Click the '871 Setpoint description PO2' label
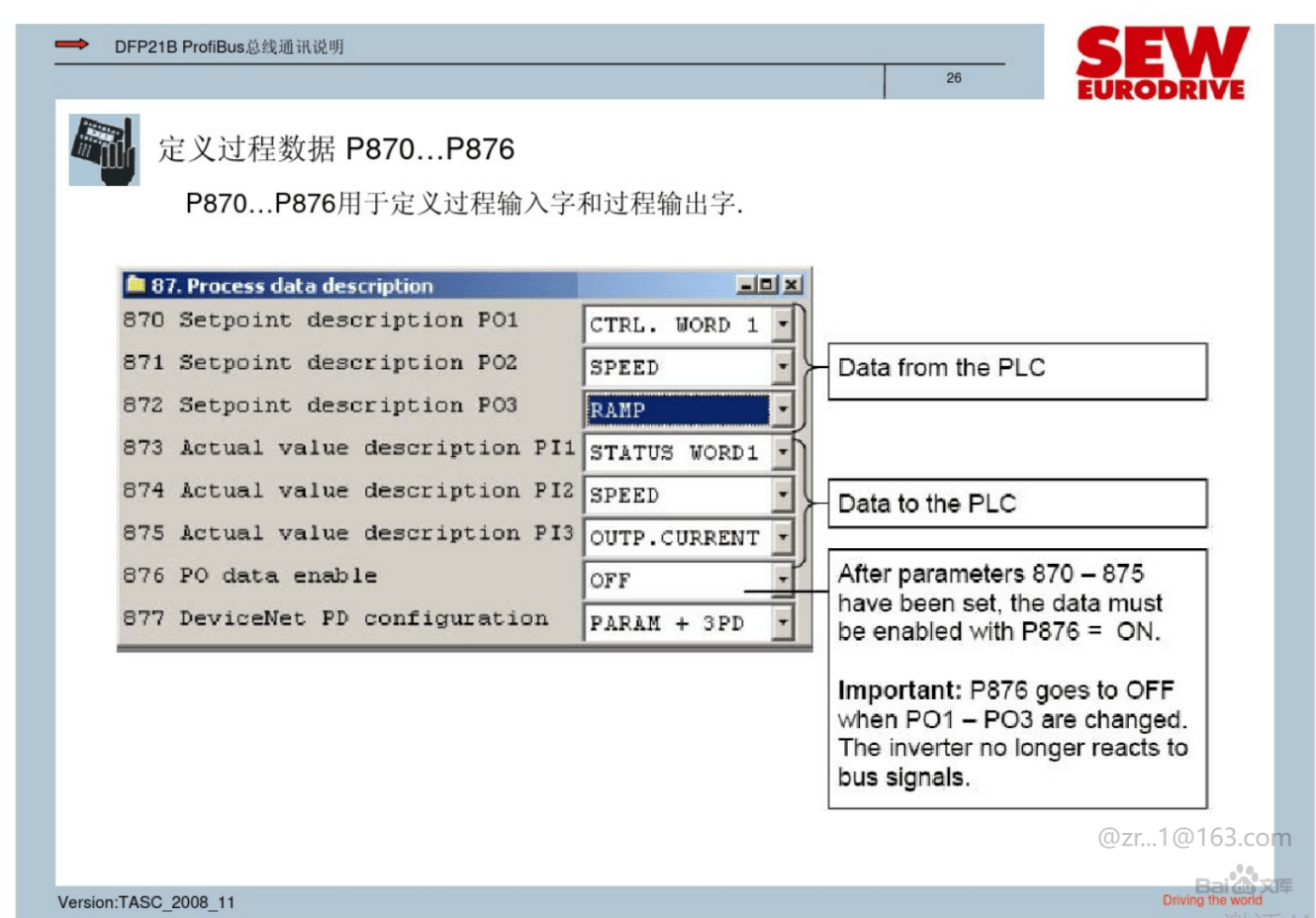This screenshot has width=1316, height=918. coord(321,363)
